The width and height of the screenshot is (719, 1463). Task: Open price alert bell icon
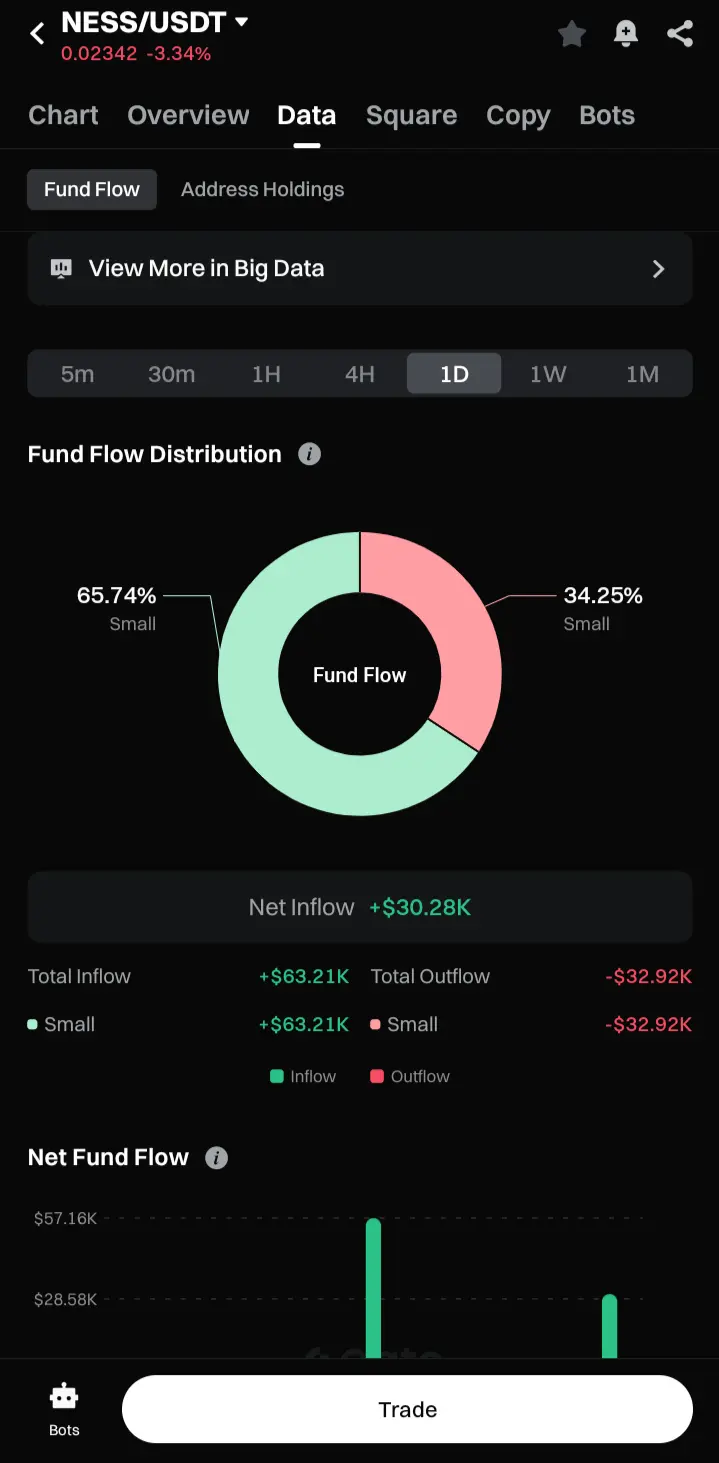[x=626, y=34]
